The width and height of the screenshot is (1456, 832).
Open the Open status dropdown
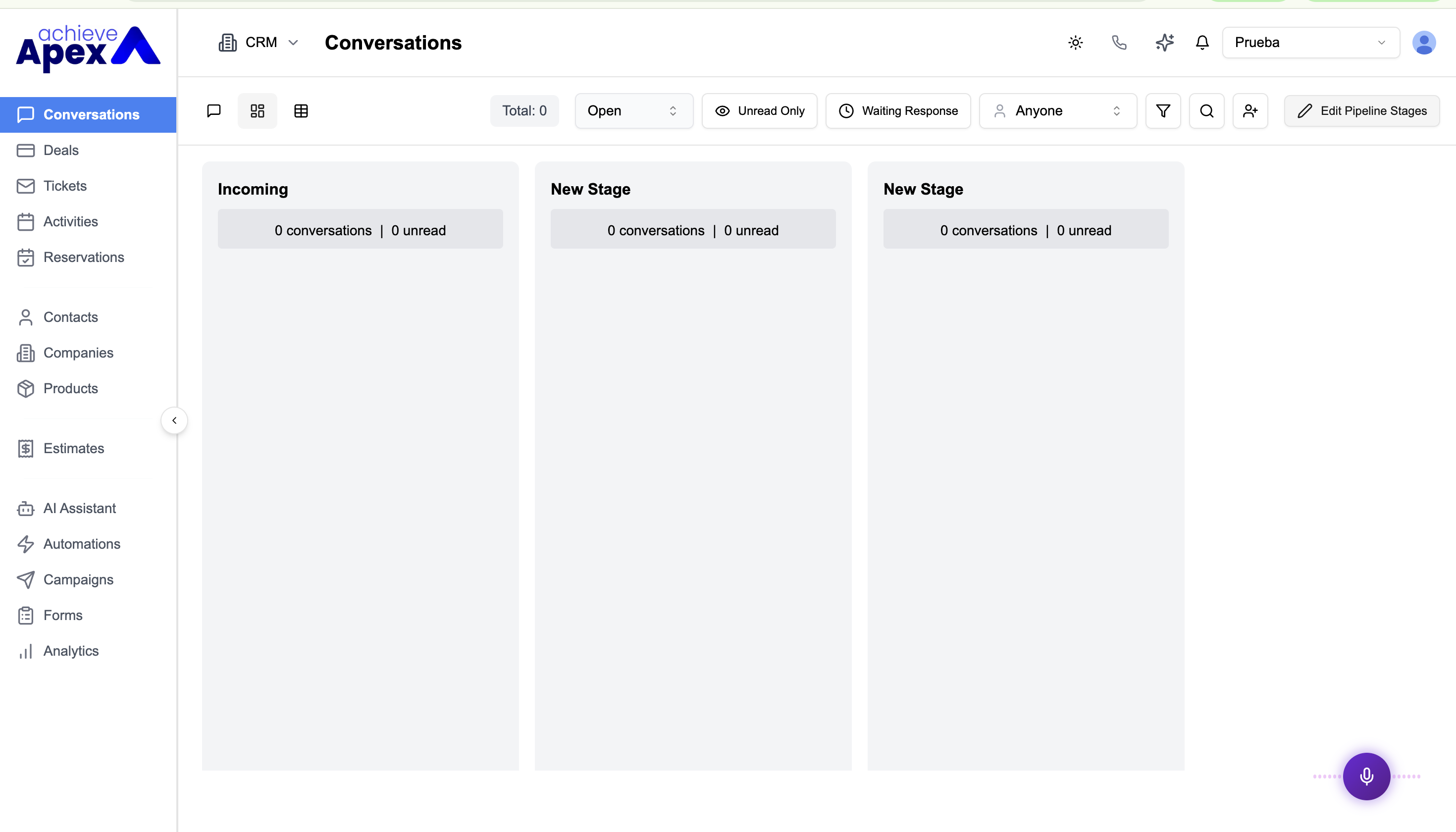point(634,111)
